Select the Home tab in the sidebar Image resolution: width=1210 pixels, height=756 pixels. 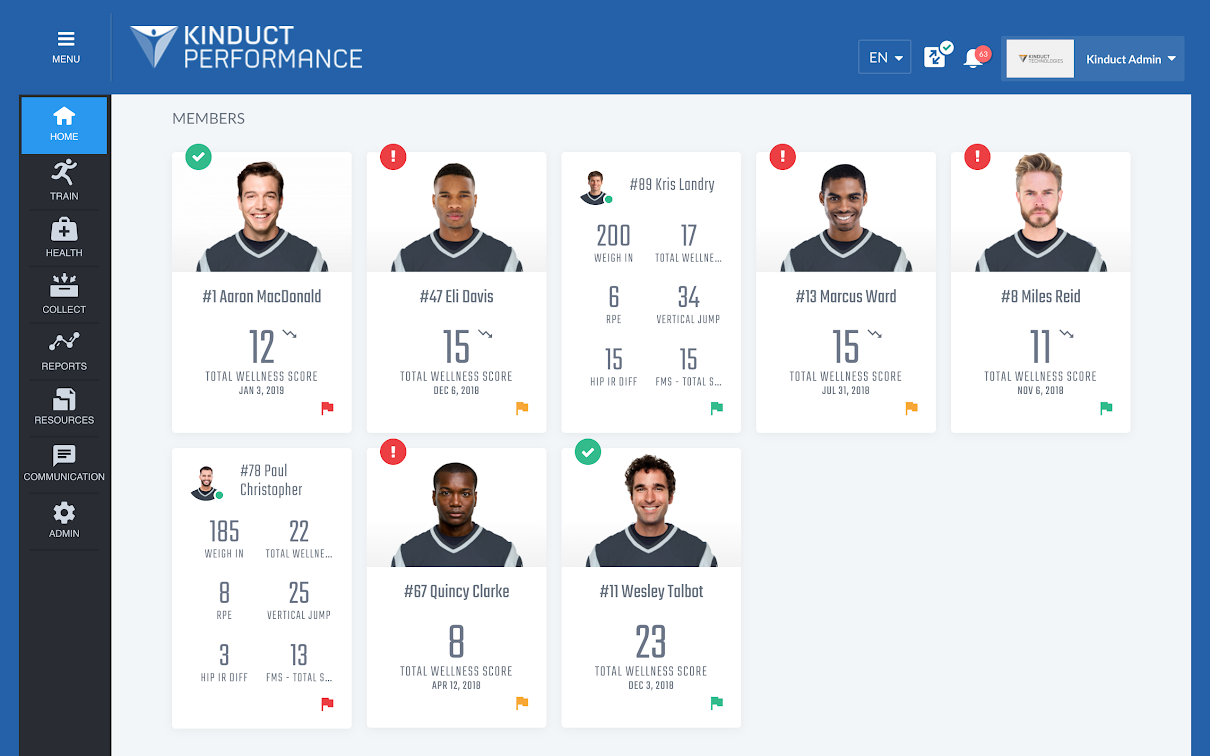[63, 124]
